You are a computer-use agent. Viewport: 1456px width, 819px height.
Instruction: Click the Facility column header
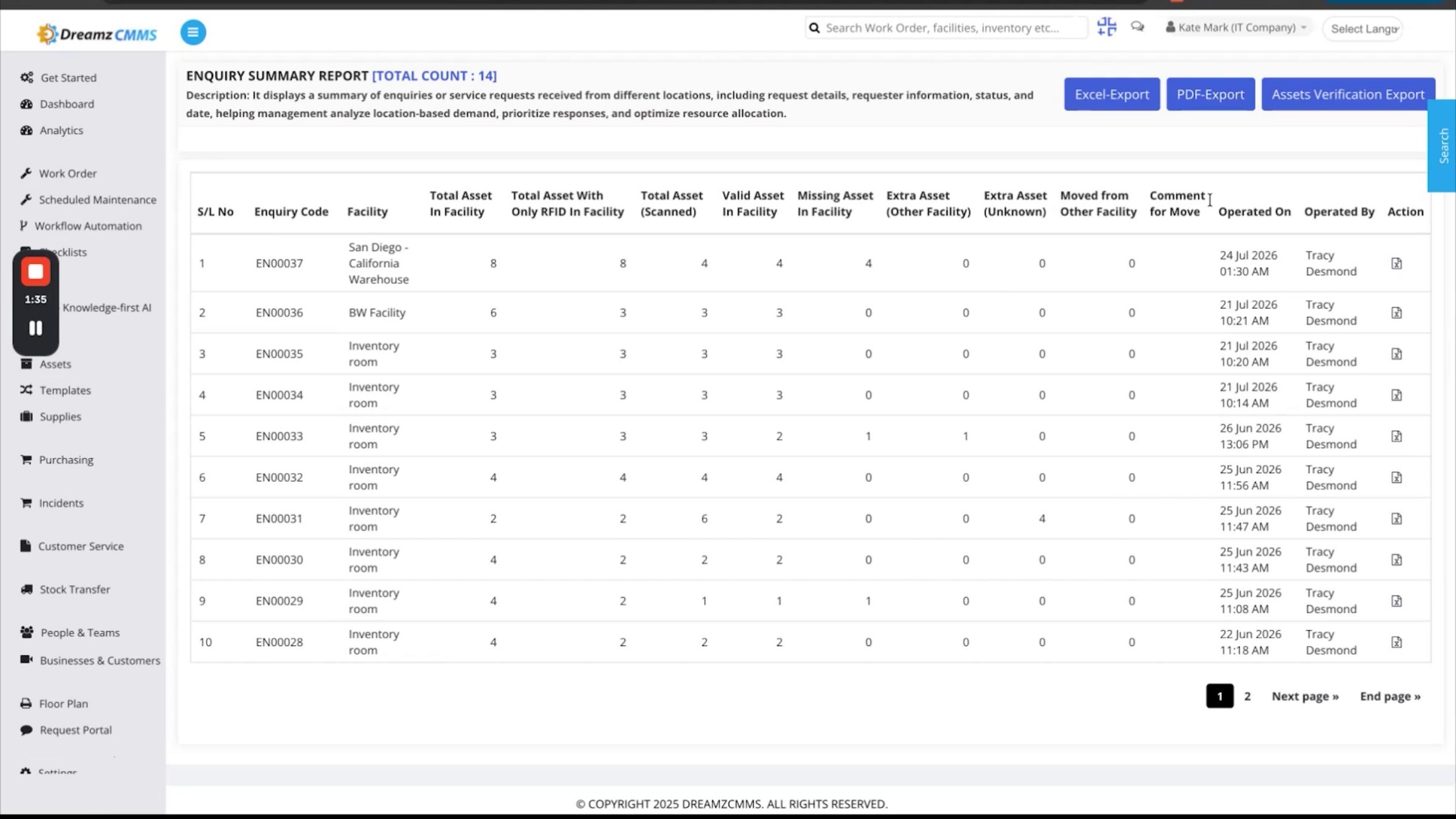coord(367,212)
